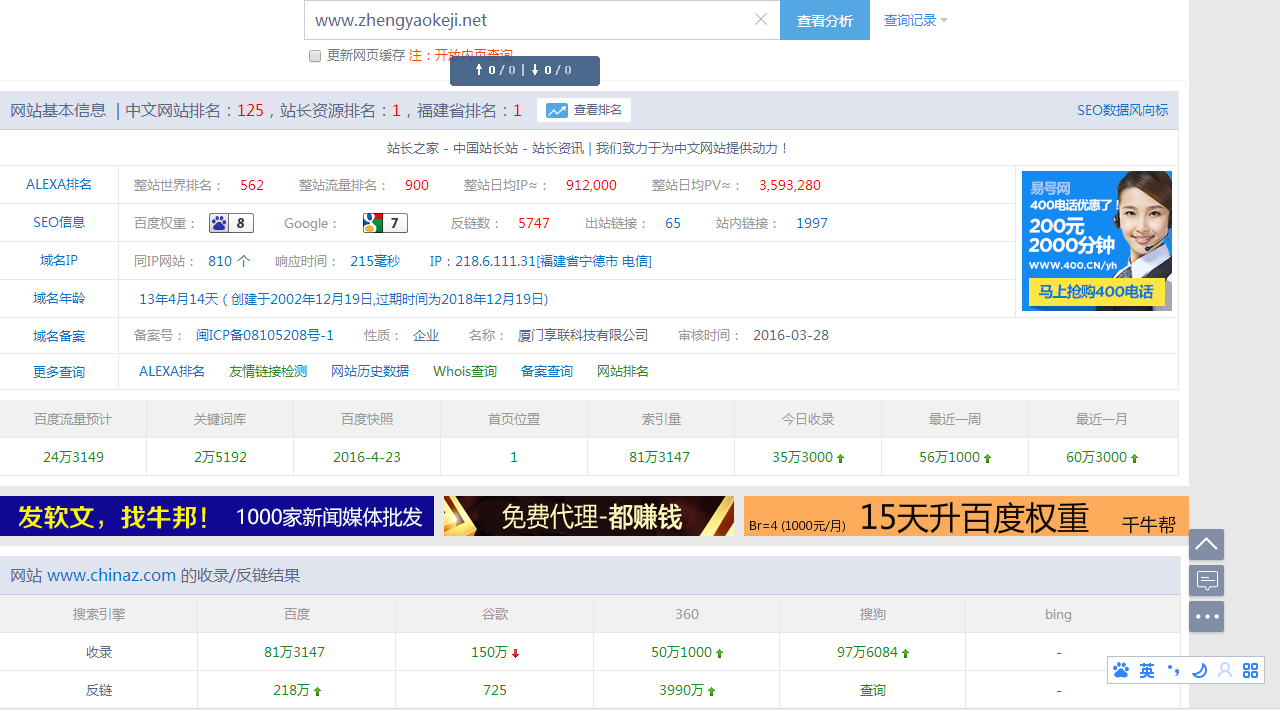Click the Google indexed value 150万
This screenshot has height=711, width=1280.
click(x=489, y=652)
